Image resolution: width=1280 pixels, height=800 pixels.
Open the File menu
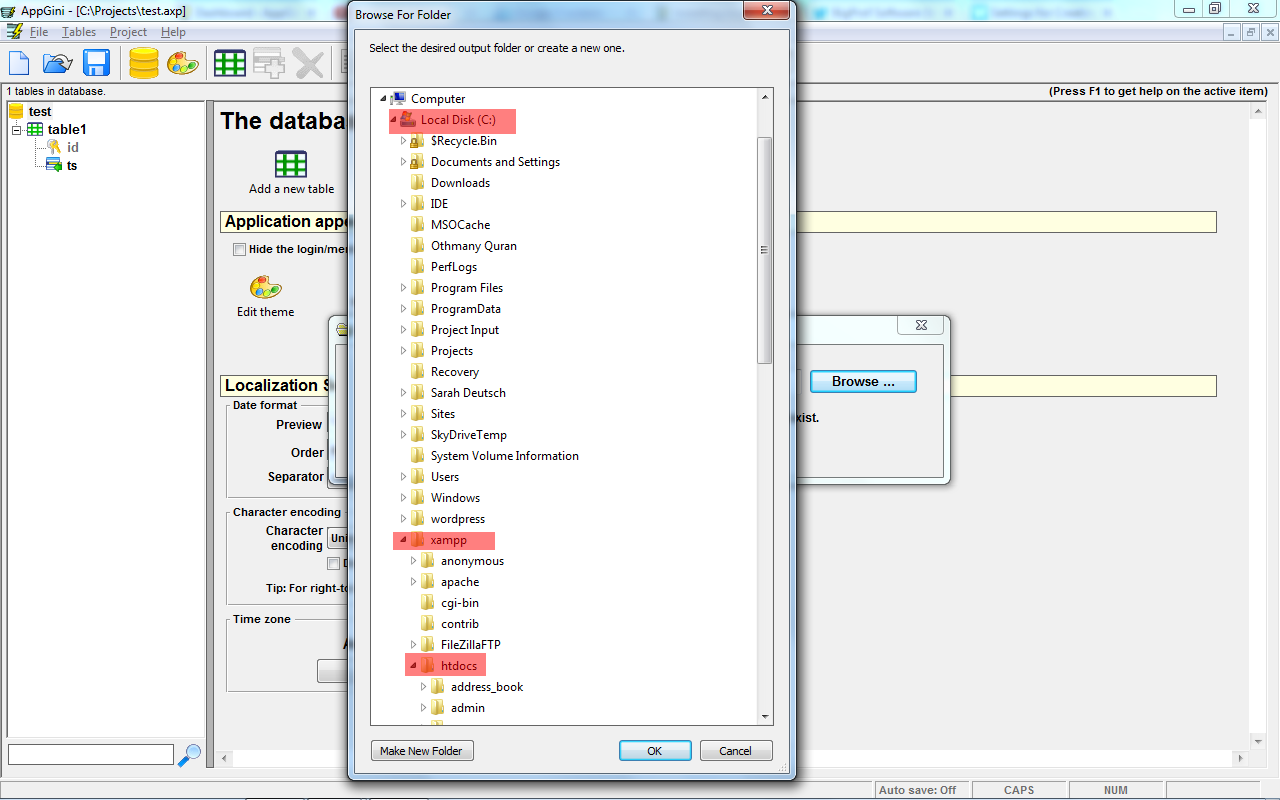[39, 32]
